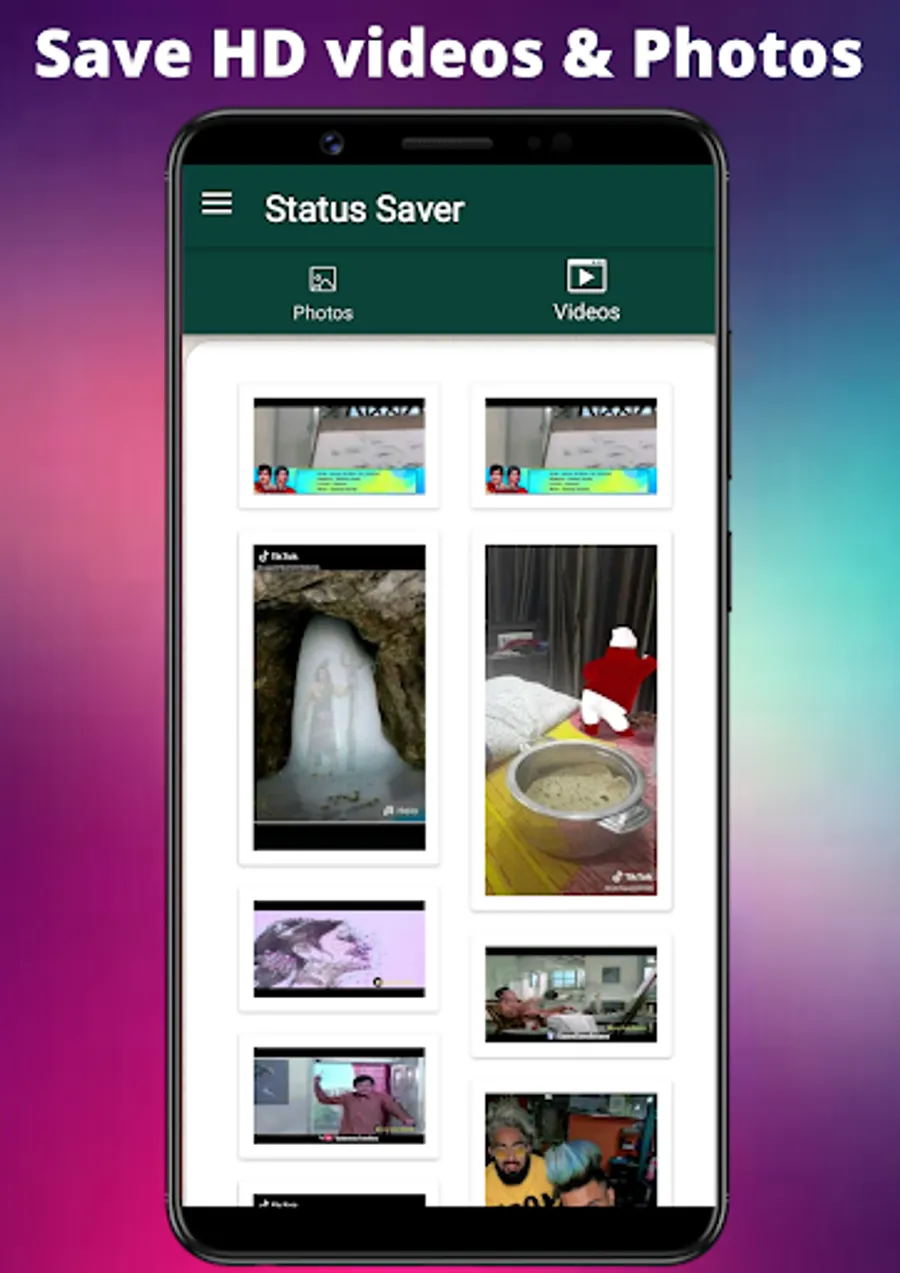Open first video thumbnail in right column
Image resolution: width=900 pixels, height=1273 pixels.
pos(571,446)
